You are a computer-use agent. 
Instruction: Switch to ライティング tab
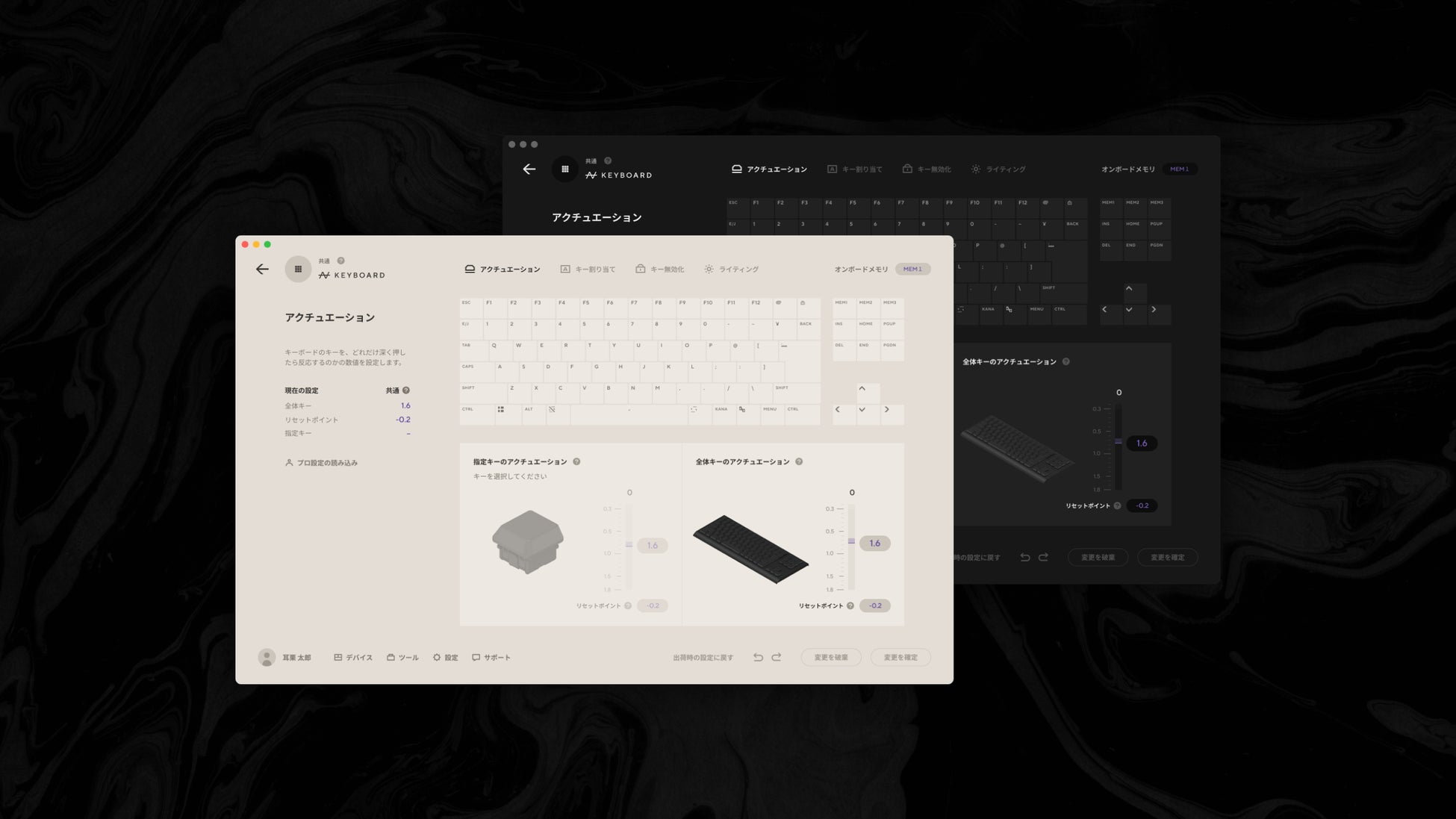point(731,270)
